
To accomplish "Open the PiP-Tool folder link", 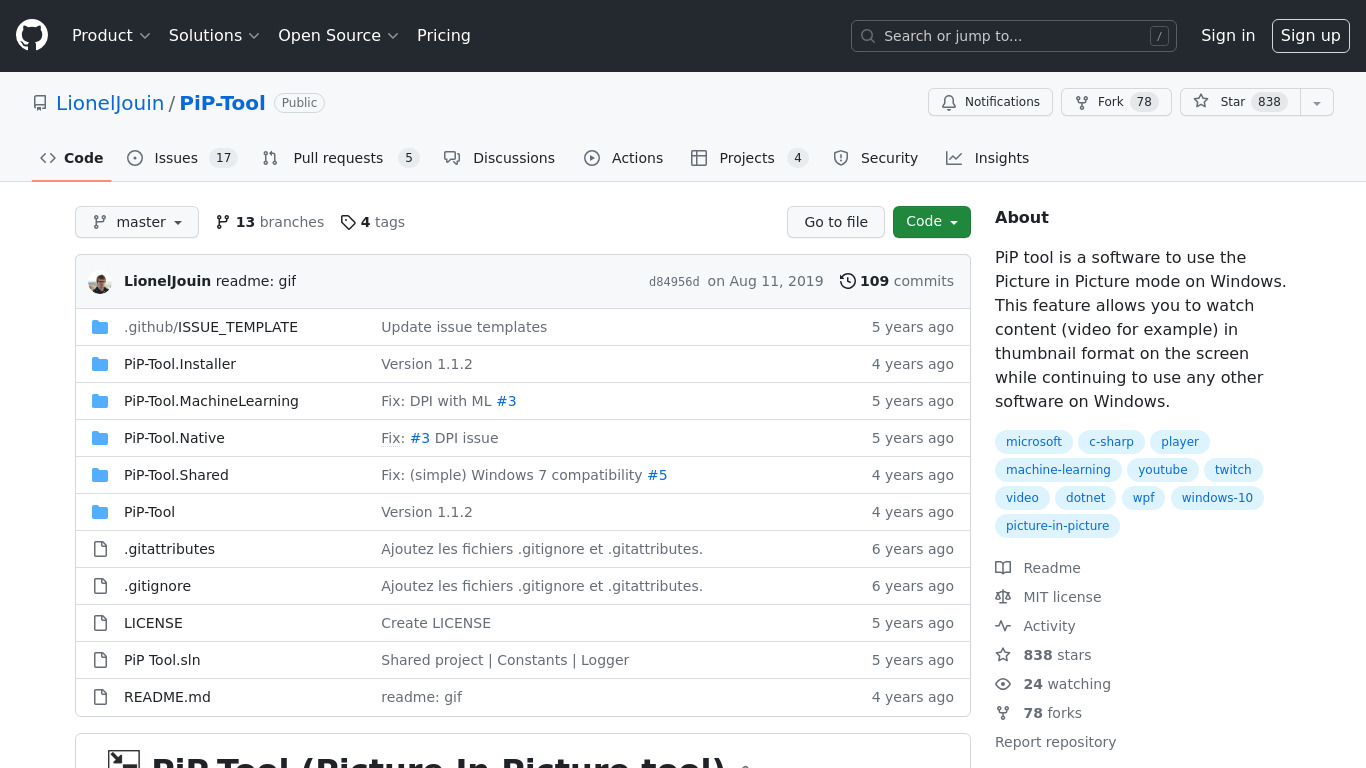I will point(149,512).
